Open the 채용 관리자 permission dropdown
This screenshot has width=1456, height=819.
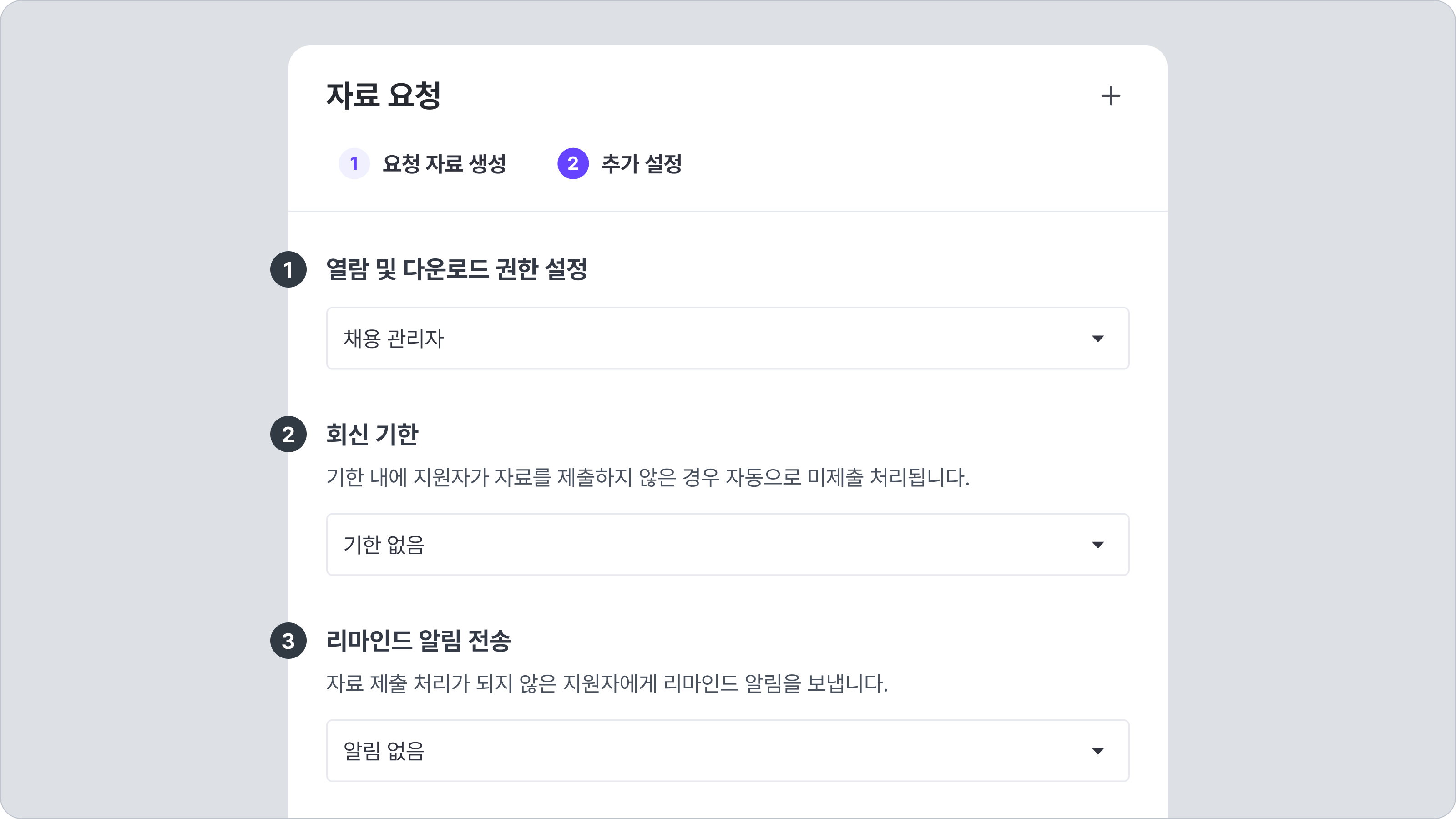pos(727,339)
